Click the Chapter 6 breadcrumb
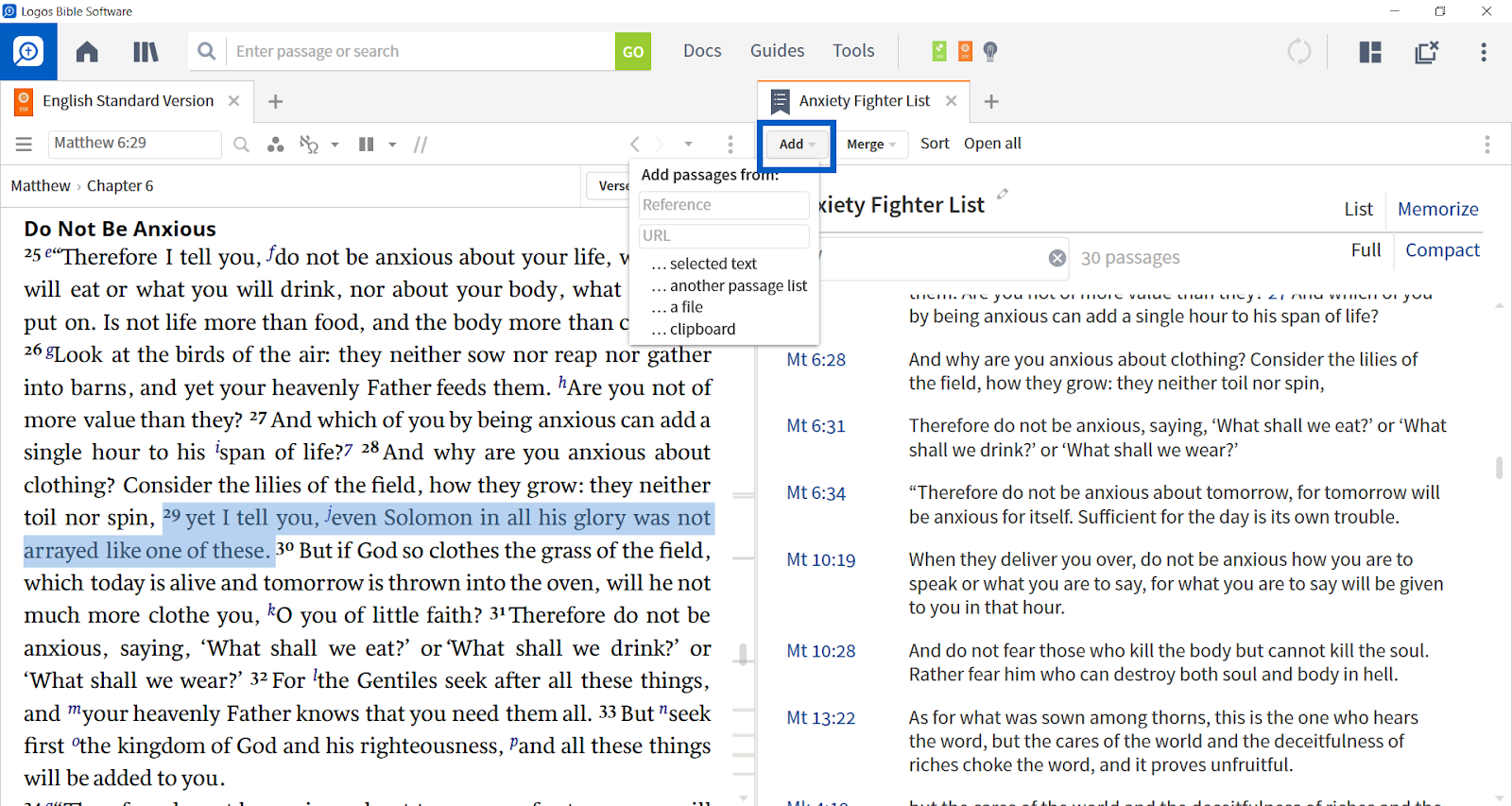 tap(120, 186)
